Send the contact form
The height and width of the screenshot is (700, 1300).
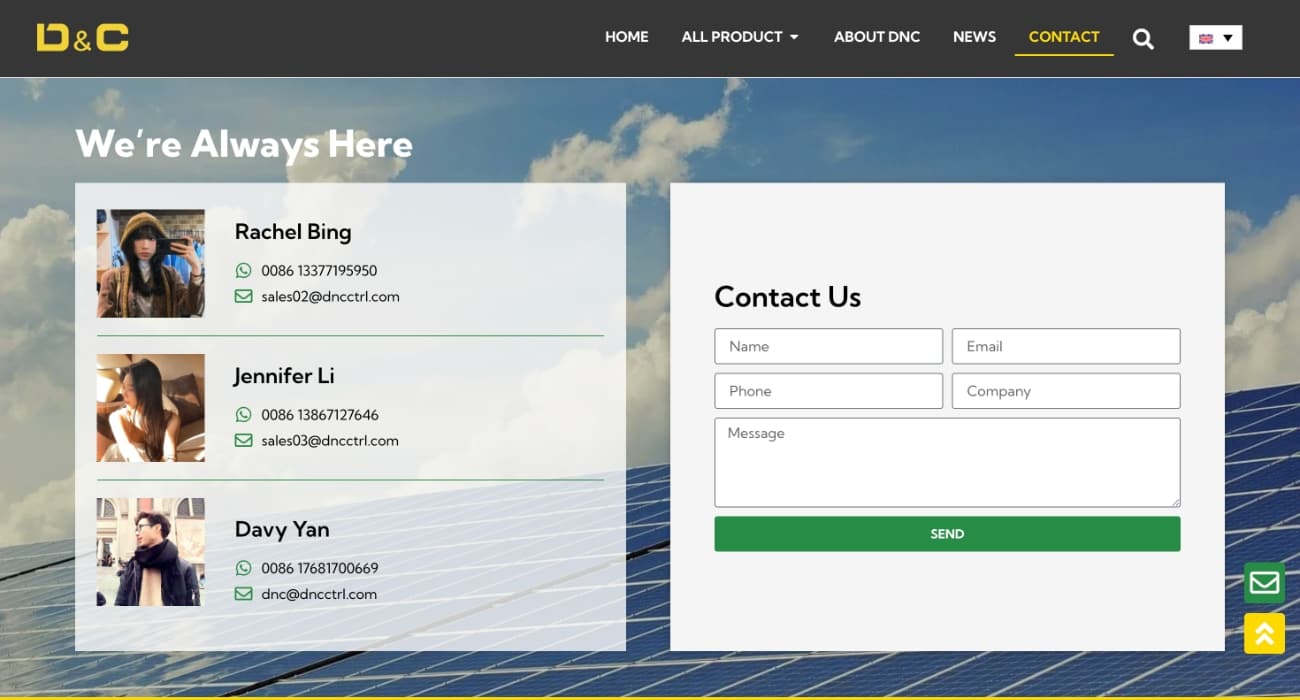pyautogui.click(x=947, y=534)
